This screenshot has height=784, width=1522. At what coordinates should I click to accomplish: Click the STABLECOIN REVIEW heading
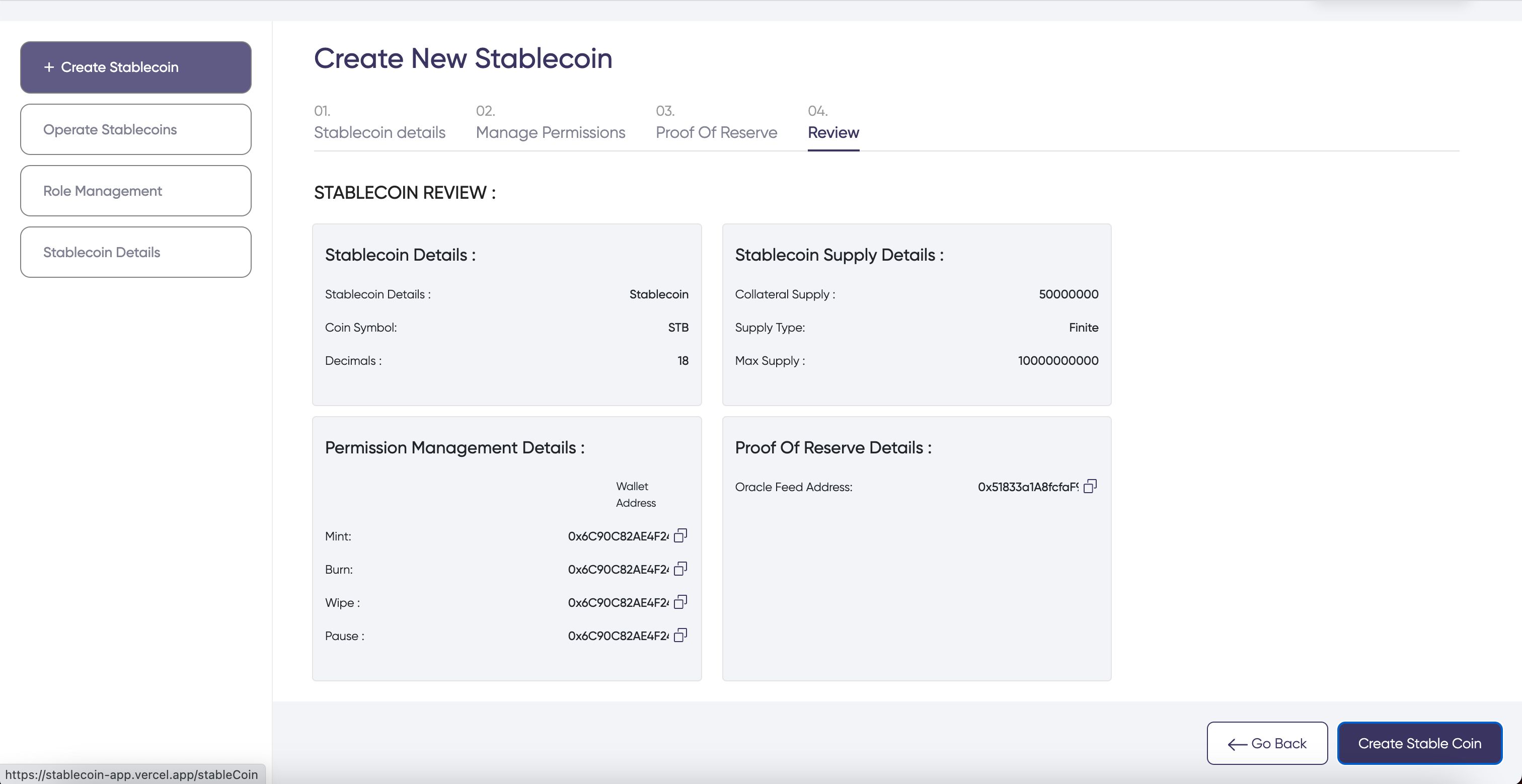(405, 193)
